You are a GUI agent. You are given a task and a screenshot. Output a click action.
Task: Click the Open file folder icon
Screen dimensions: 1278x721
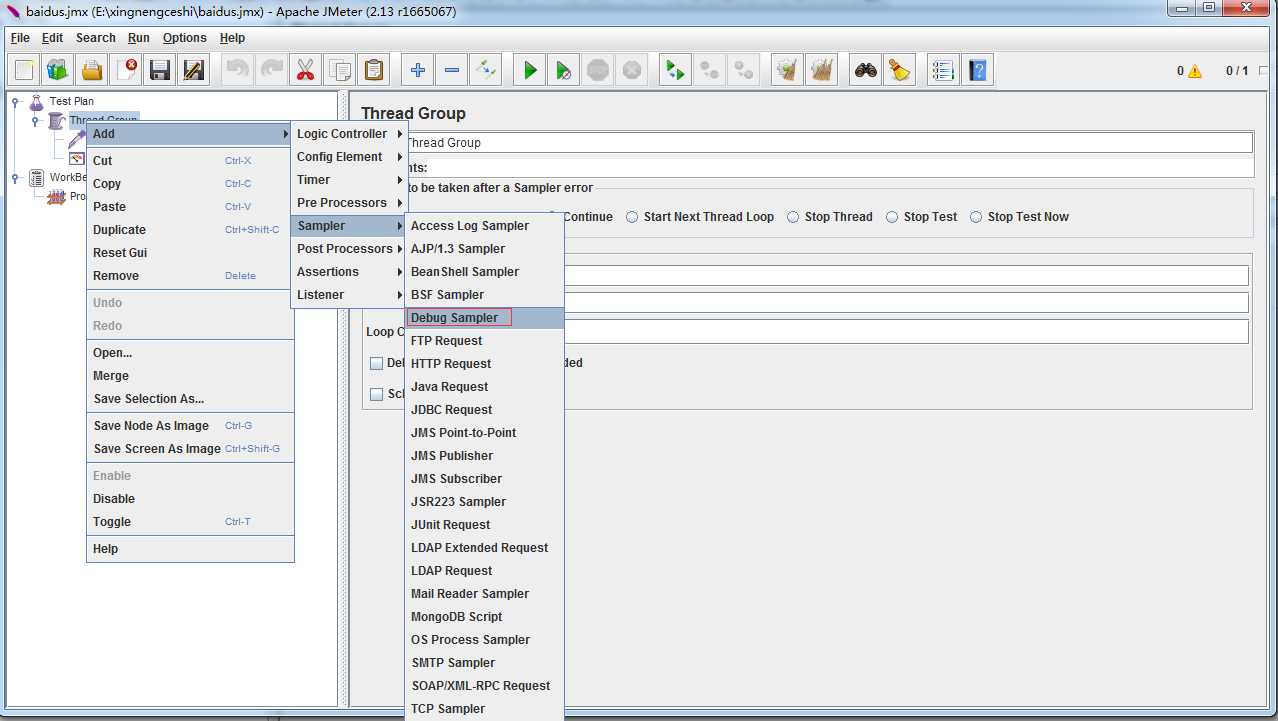[92, 70]
